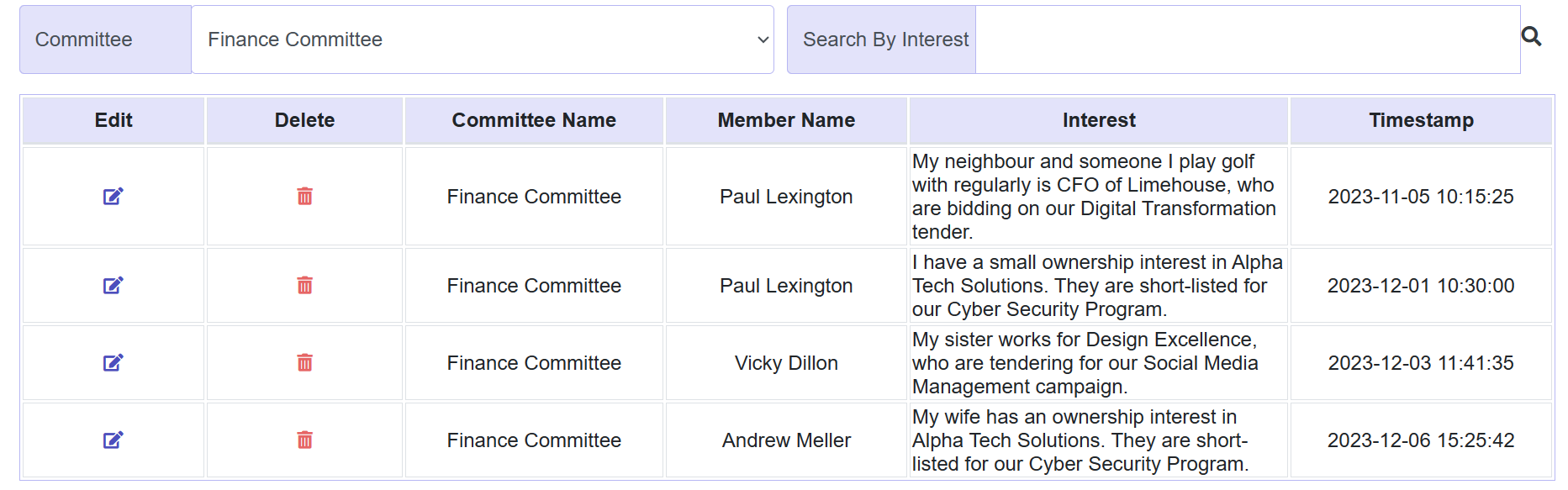
Task: Select the Committee Name column header
Action: click(534, 120)
